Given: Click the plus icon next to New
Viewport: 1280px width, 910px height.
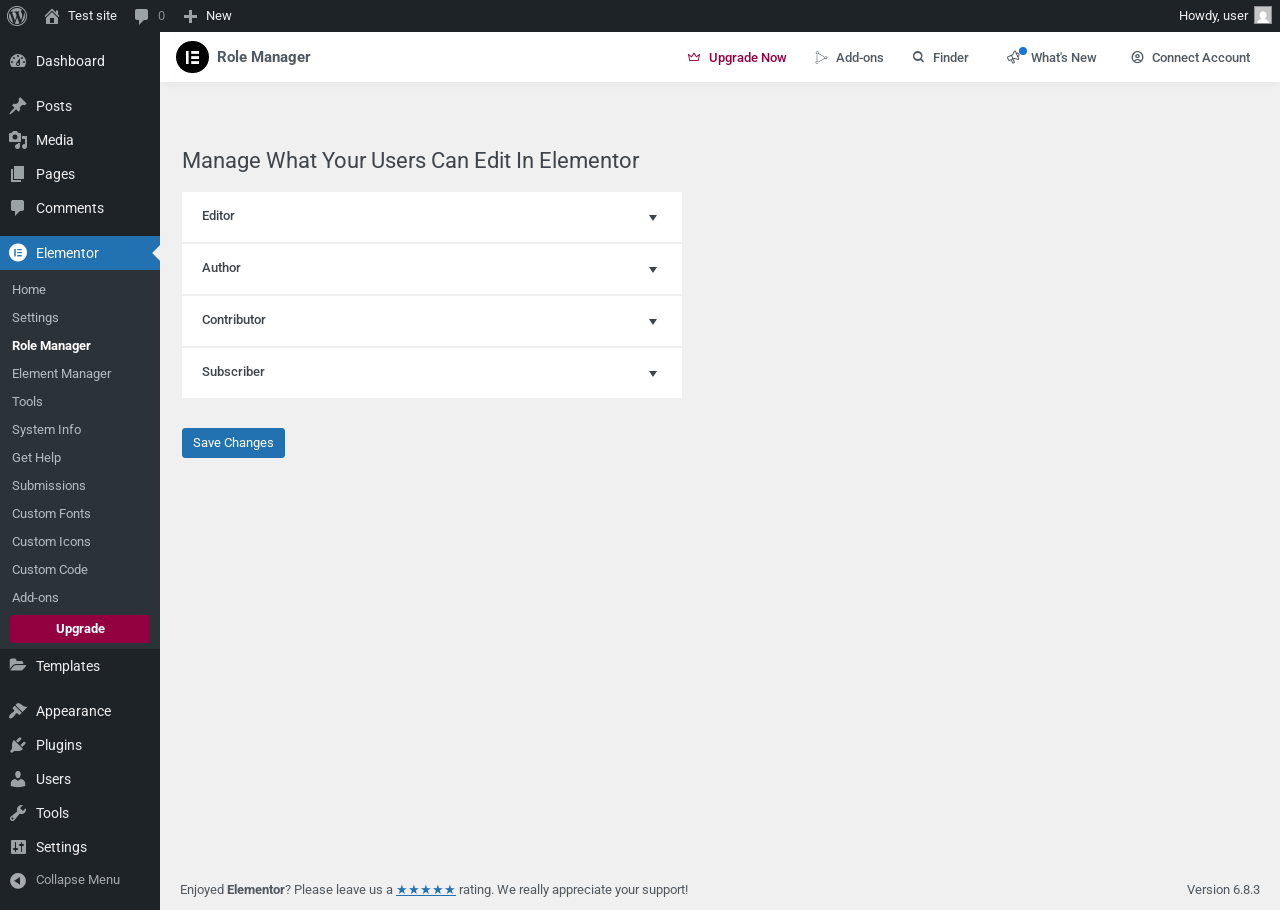Looking at the screenshot, I should [190, 16].
